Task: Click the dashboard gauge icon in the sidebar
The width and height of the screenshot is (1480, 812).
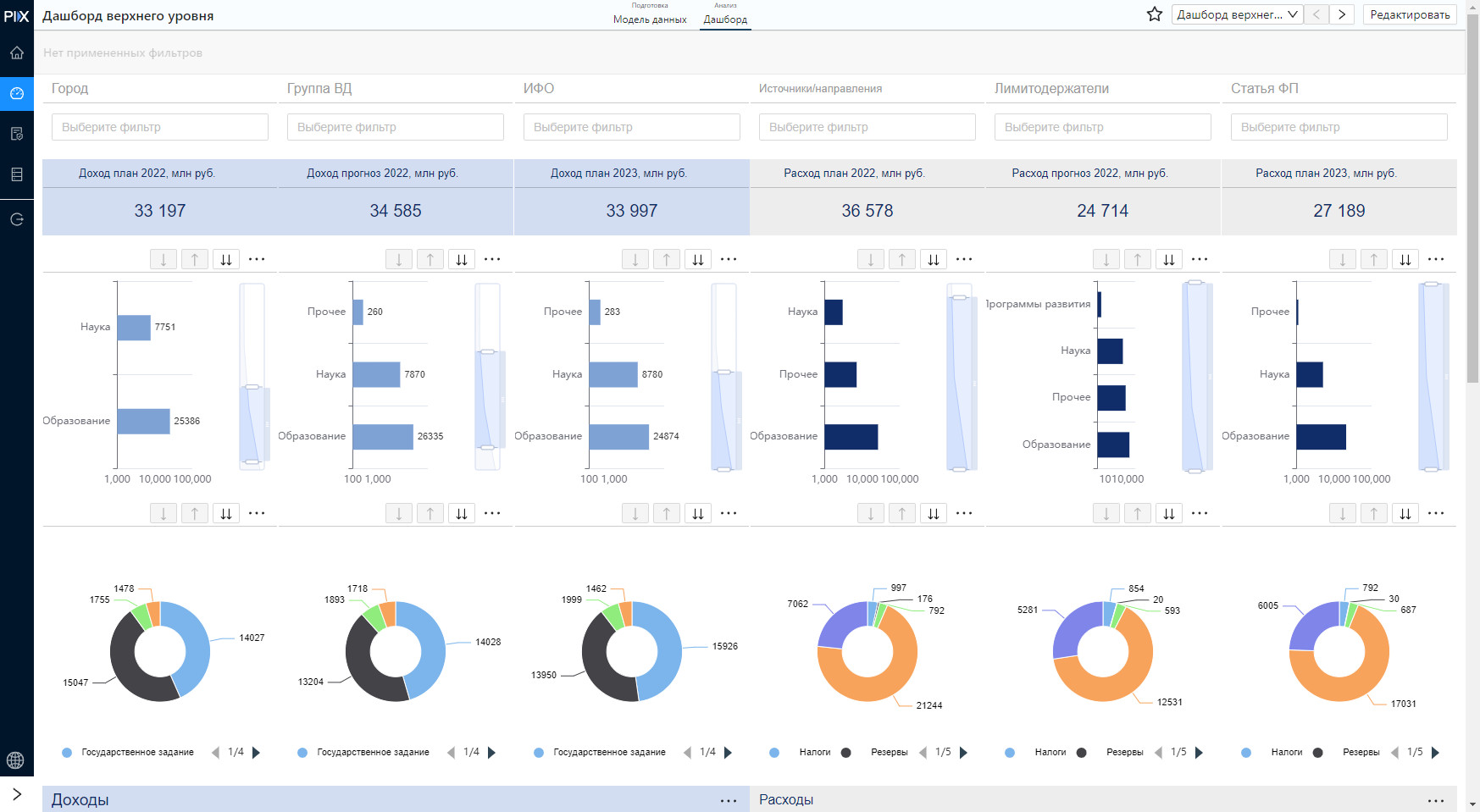Action: 16,93
